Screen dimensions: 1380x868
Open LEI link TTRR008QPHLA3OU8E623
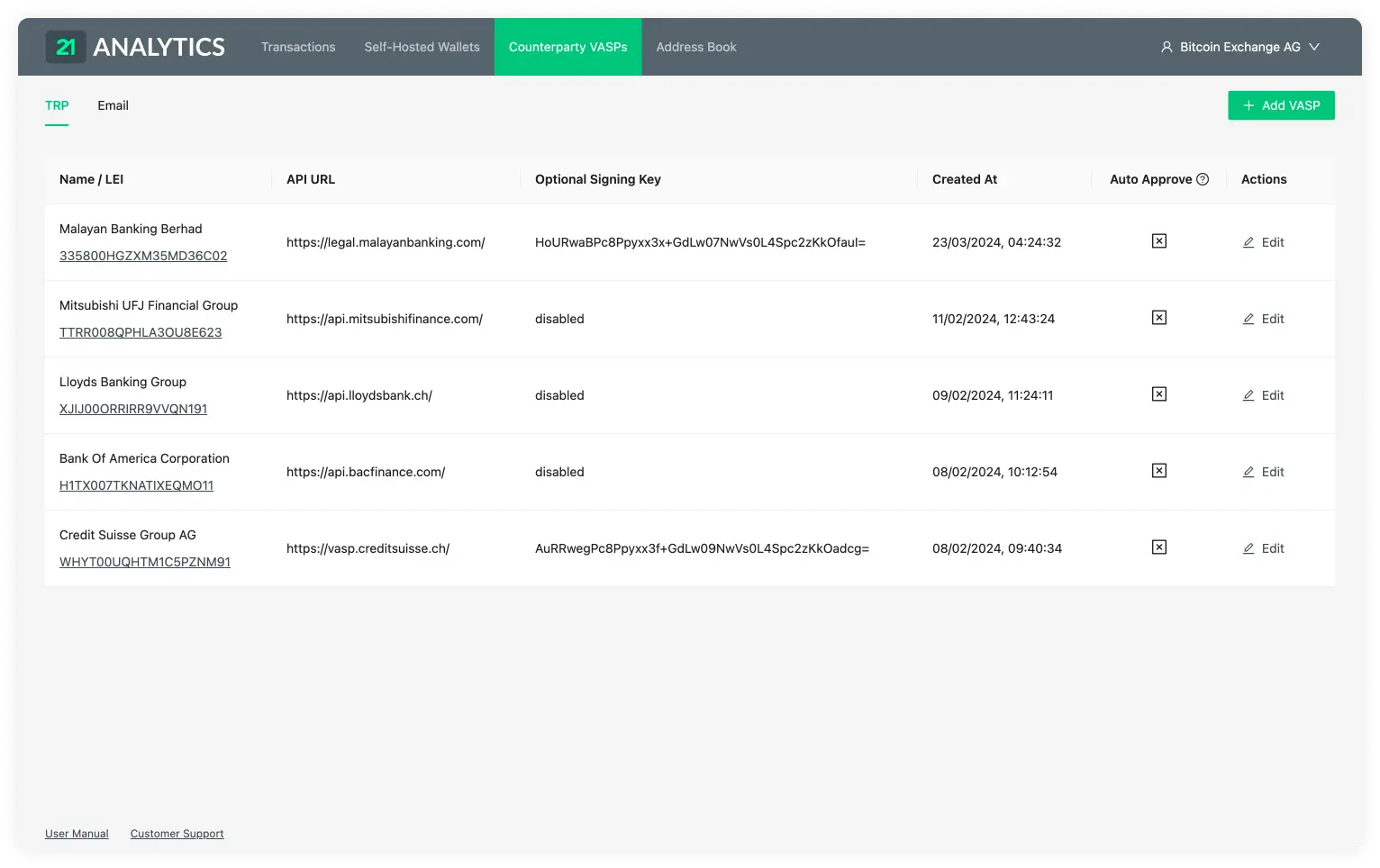pos(141,332)
